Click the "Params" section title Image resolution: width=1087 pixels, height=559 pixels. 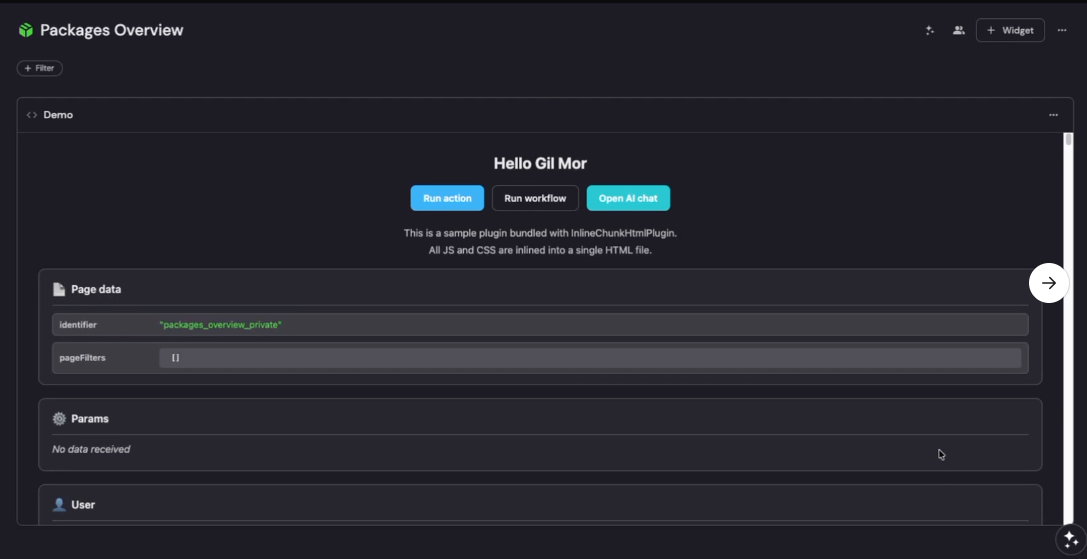coord(89,419)
